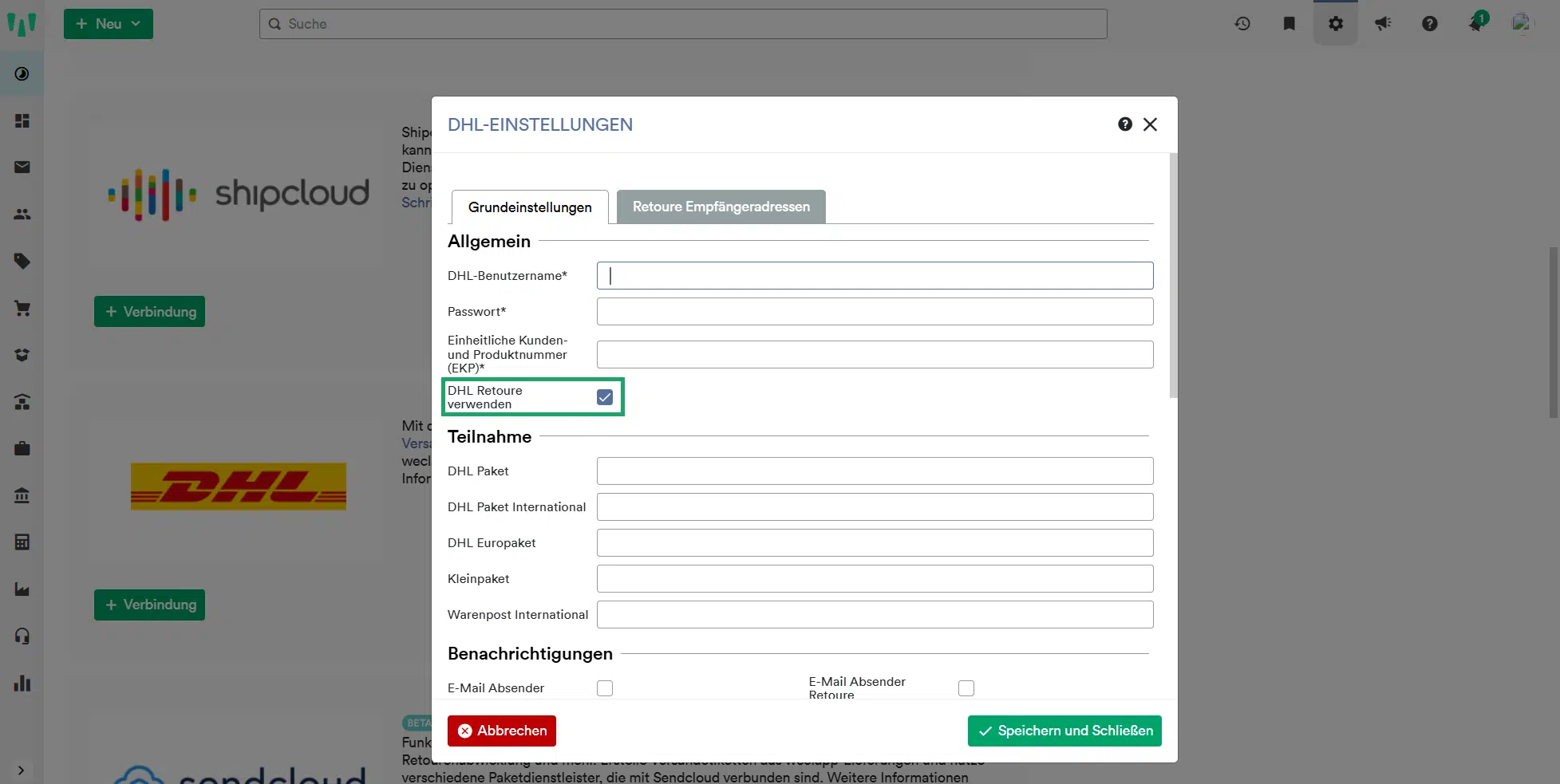Viewport: 1560px width, 784px height.
Task: Open the shopping cart icon in sidebar
Action: (22, 309)
